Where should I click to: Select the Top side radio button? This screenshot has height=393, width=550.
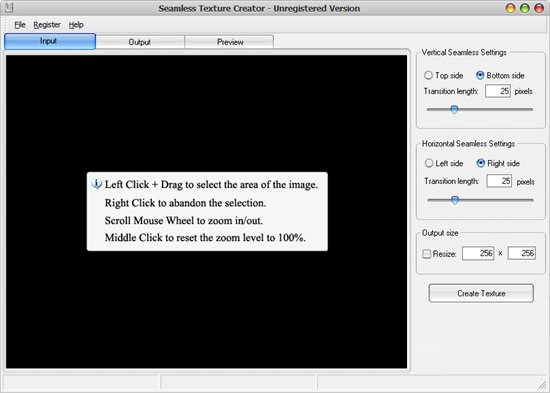coord(428,75)
